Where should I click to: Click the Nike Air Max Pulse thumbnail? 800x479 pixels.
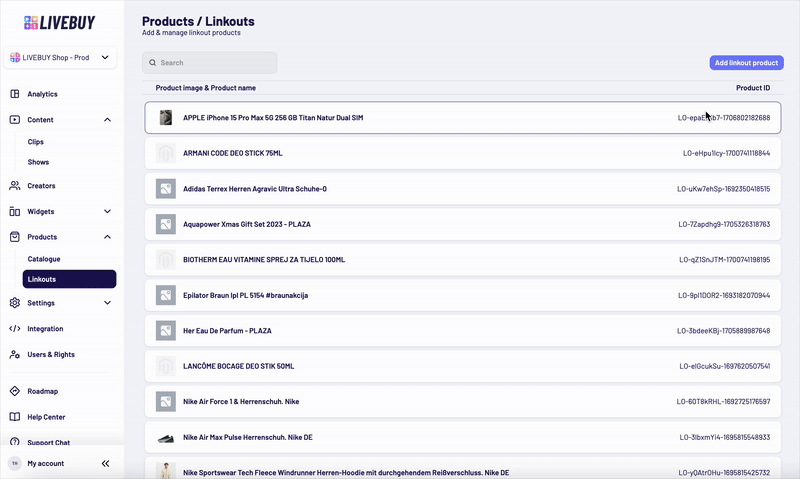point(165,438)
